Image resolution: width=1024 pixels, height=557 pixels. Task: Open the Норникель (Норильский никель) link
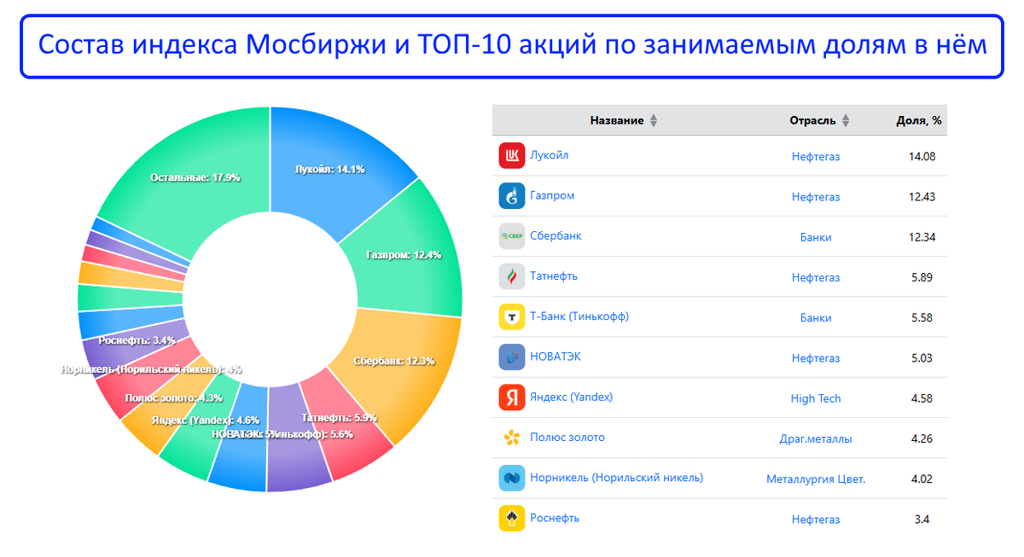click(616, 478)
